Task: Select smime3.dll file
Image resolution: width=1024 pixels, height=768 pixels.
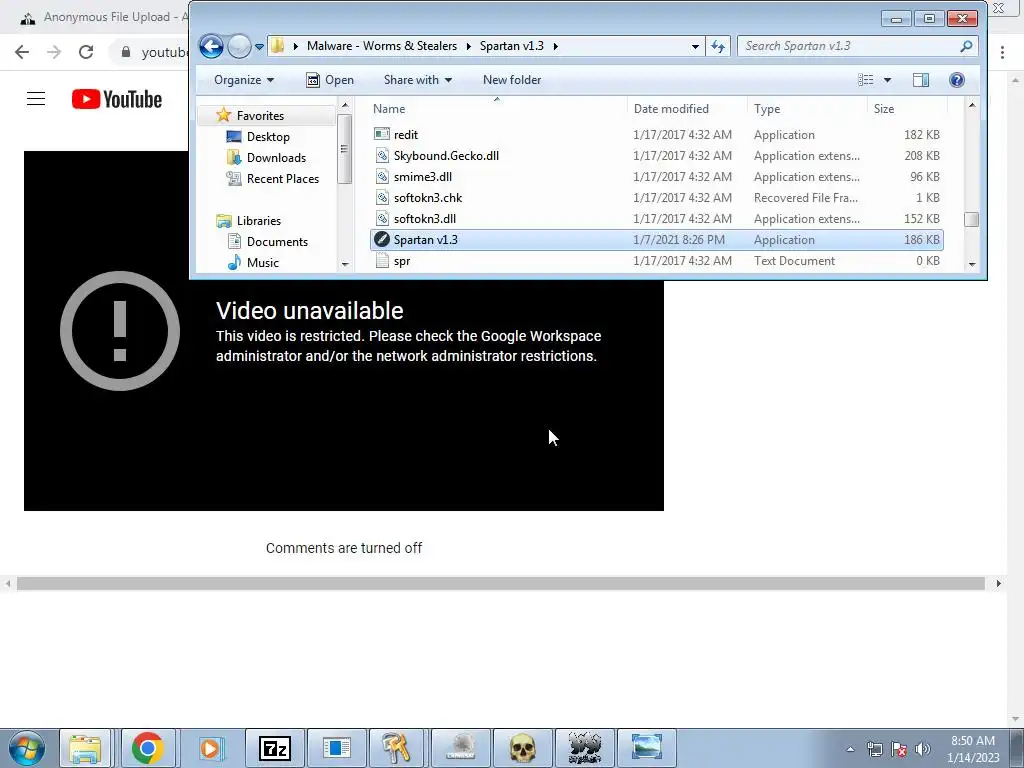Action: (x=656, y=177)
